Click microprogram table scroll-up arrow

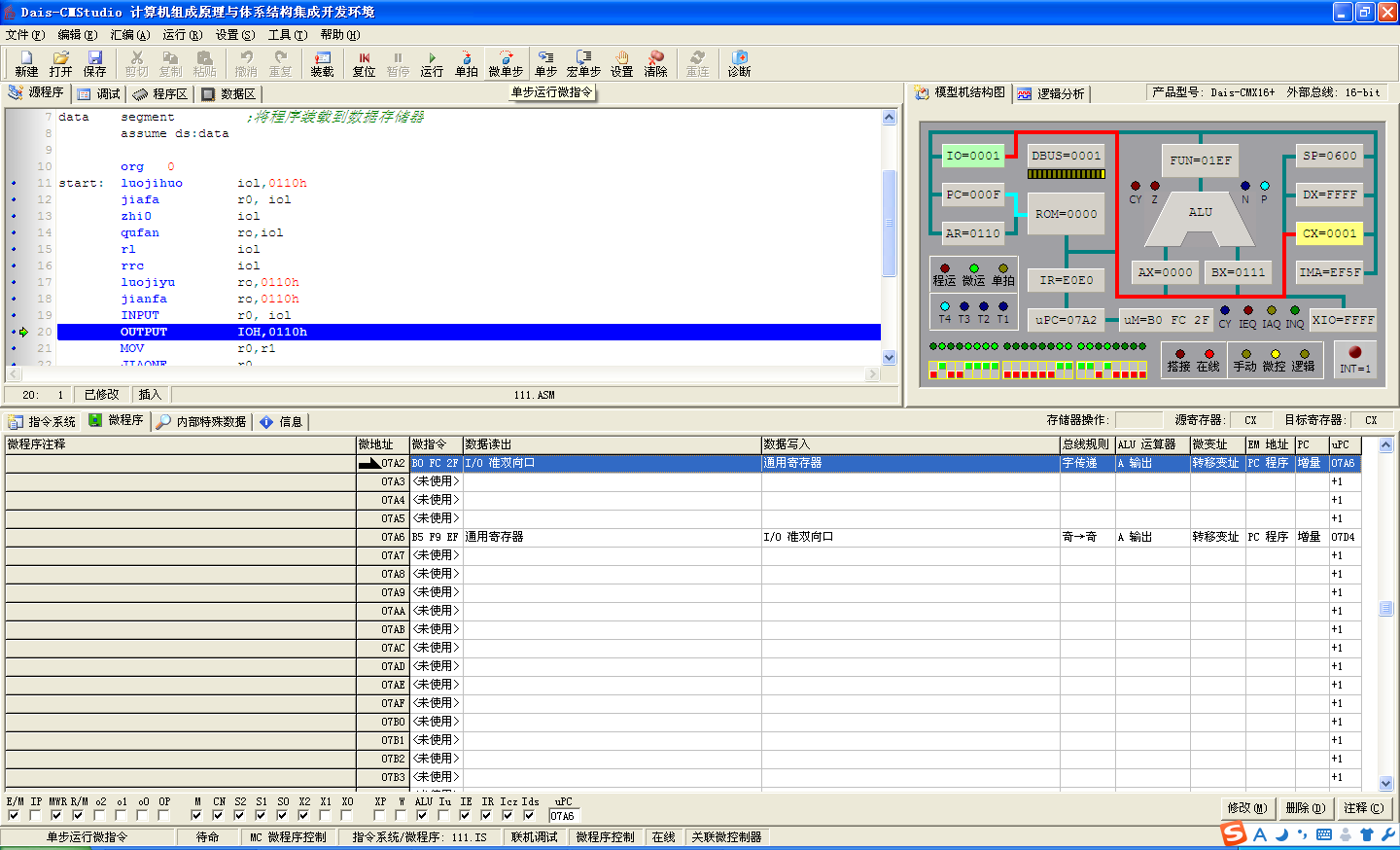1385,444
